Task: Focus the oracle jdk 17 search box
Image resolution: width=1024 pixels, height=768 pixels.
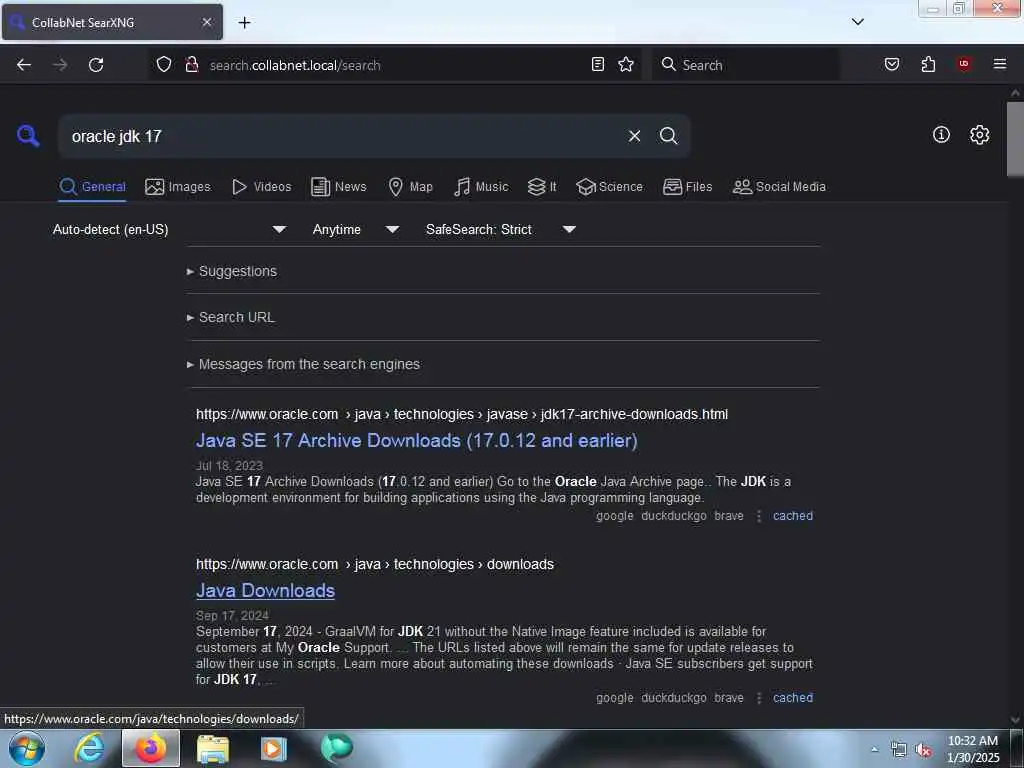Action: click(343, 136)
